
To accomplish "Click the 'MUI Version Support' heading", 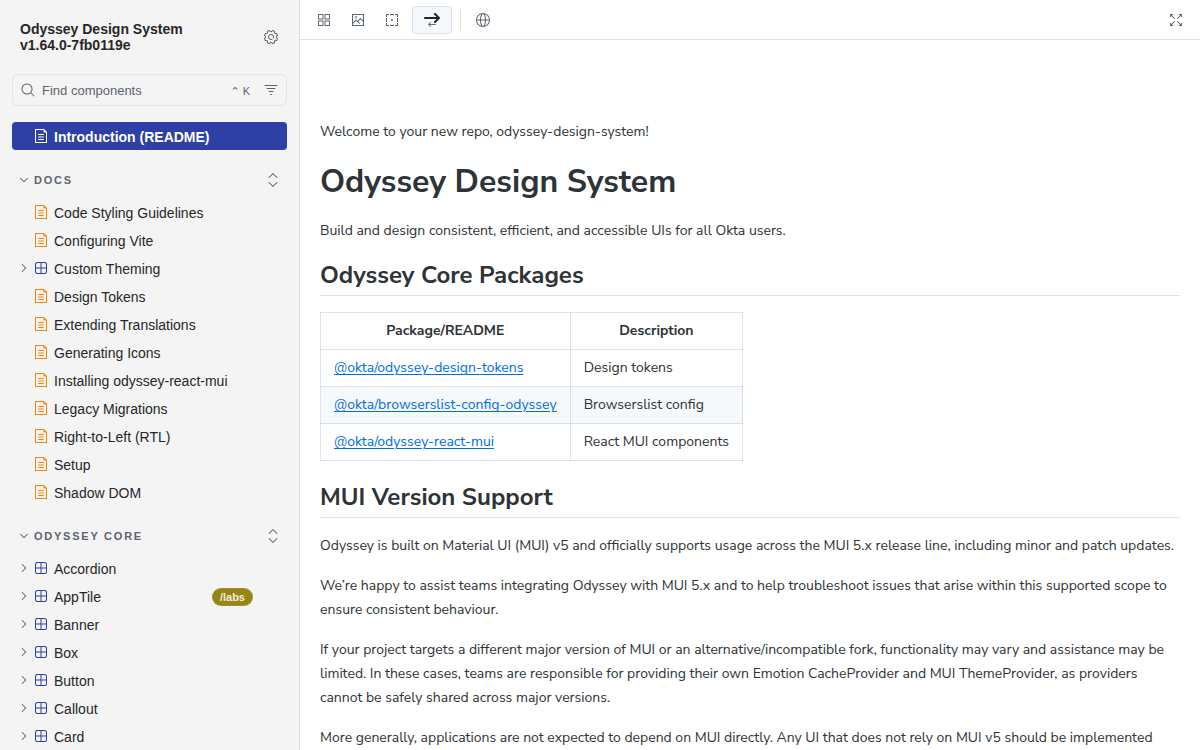I will [x=437, y=497].
